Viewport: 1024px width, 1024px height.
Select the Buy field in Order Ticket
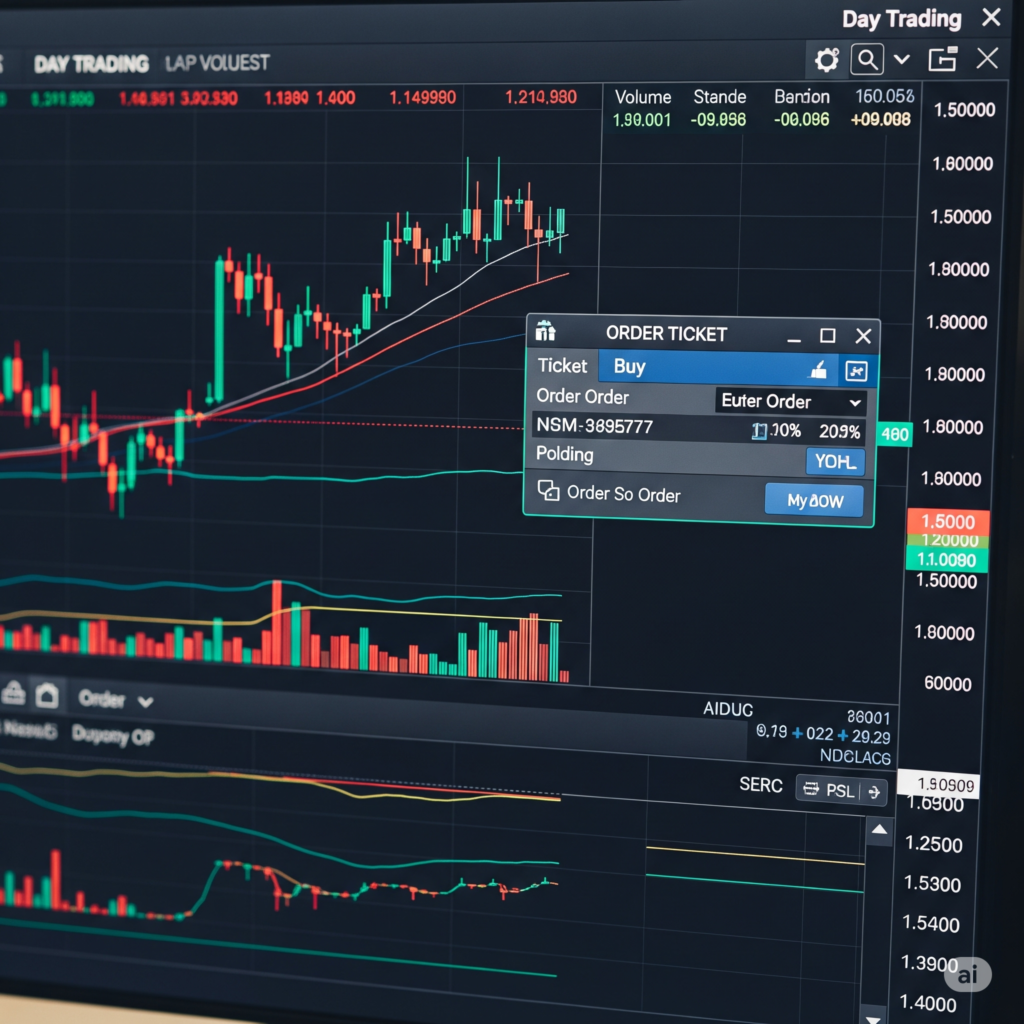[x=700, y=367]
